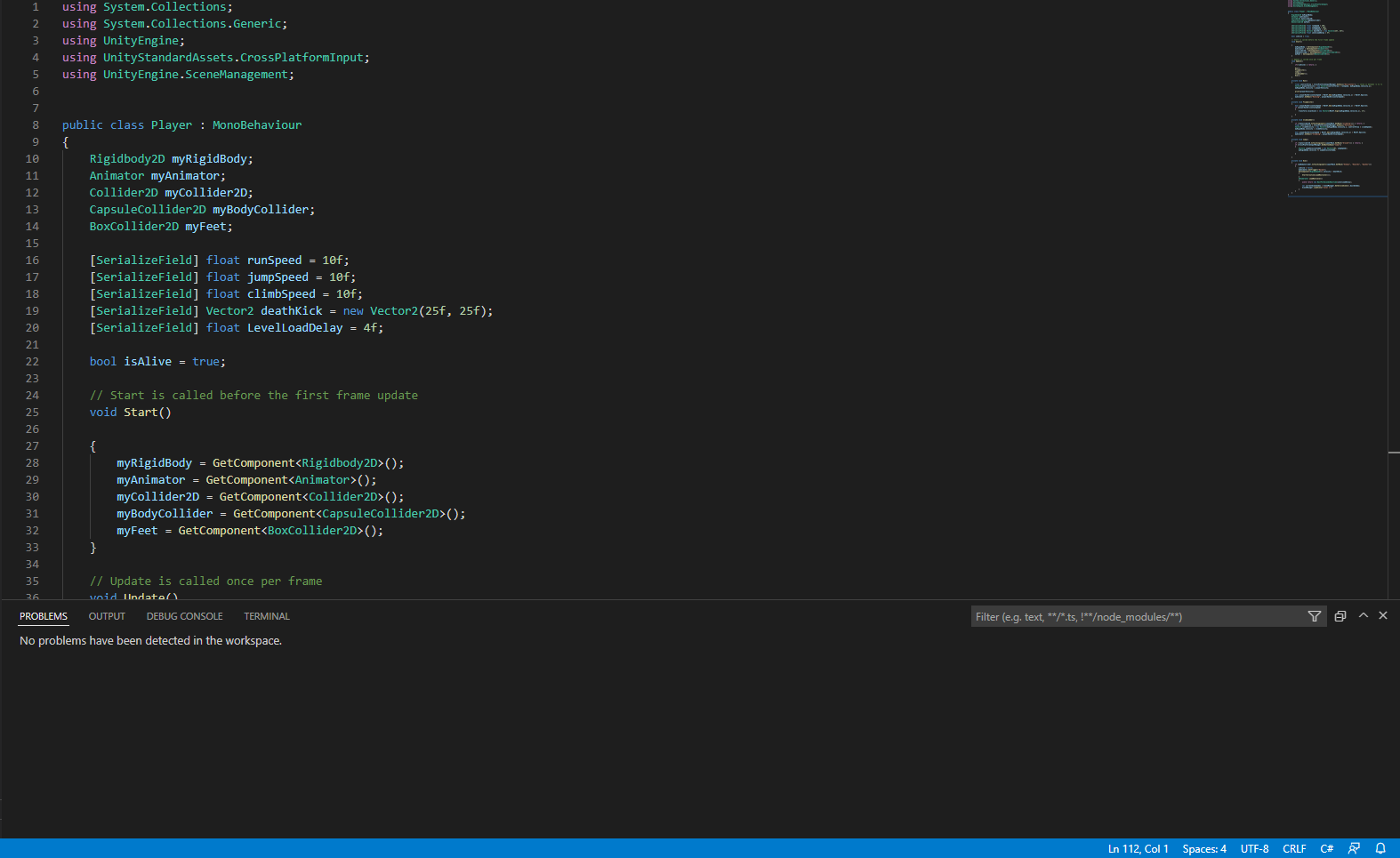Screen dimensions: 1400x858
Task: Change end-of-line sequence CRLF
Action: coord(1294,848)
